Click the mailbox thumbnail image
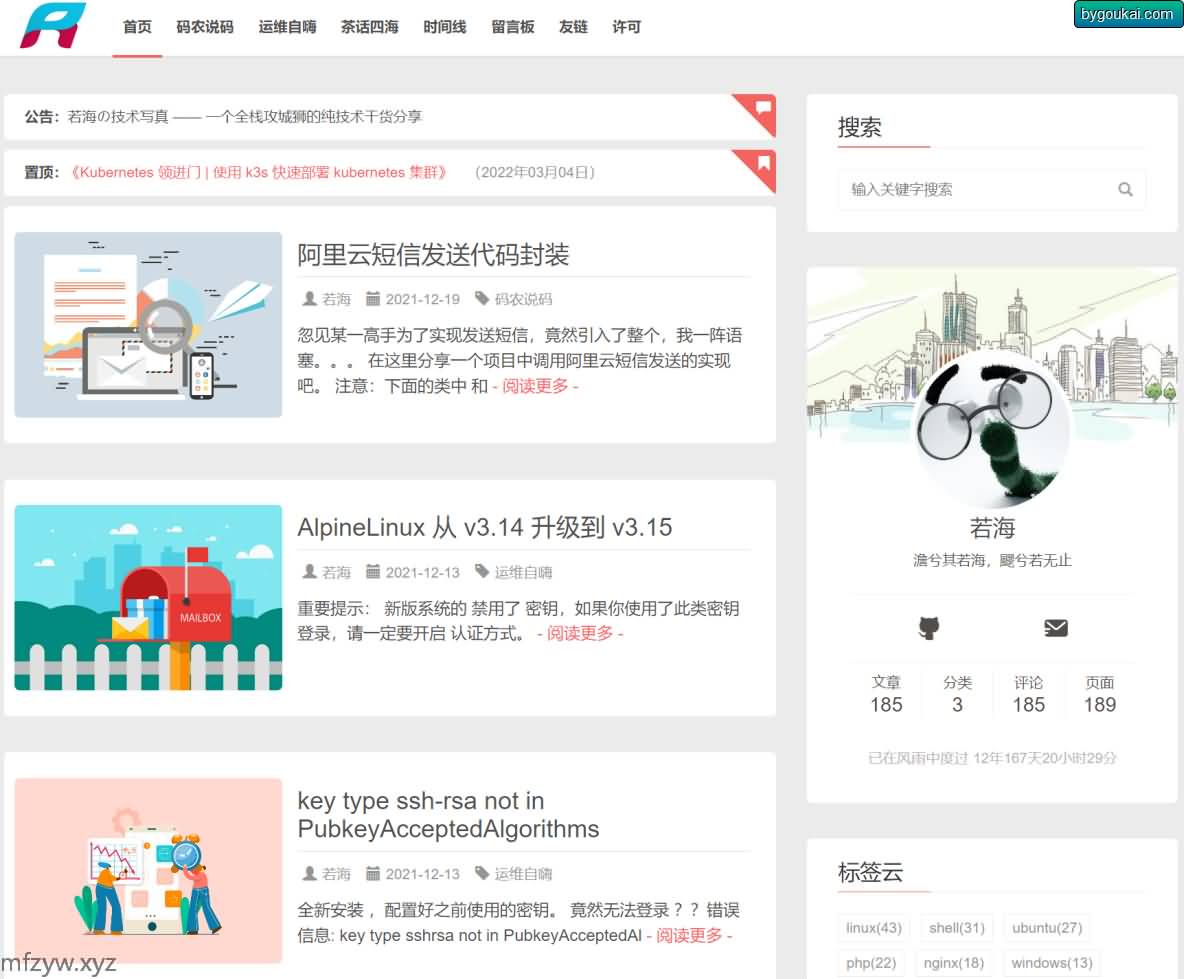The width and height of the screenshot is (1184, 979). [x=148, y=597]
